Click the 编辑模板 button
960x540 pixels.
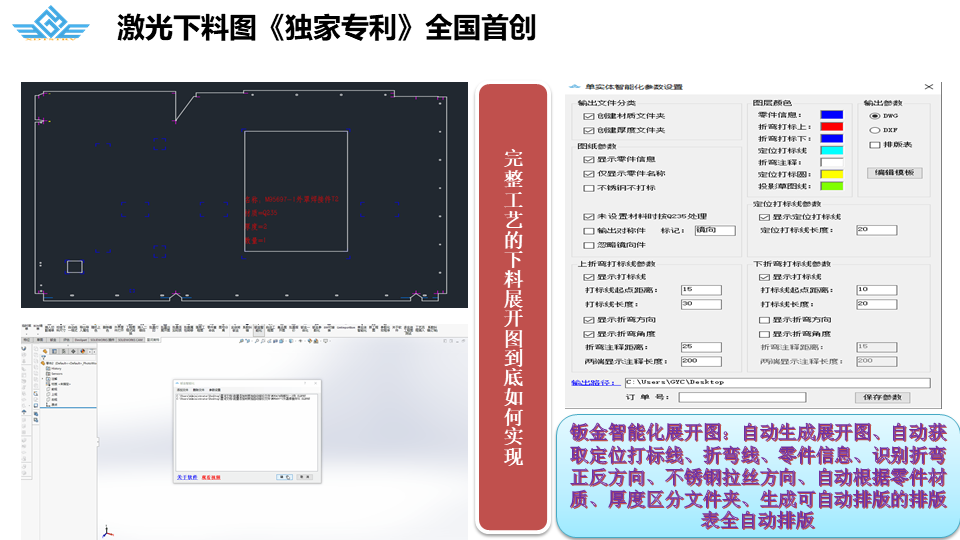coord(894,173)
